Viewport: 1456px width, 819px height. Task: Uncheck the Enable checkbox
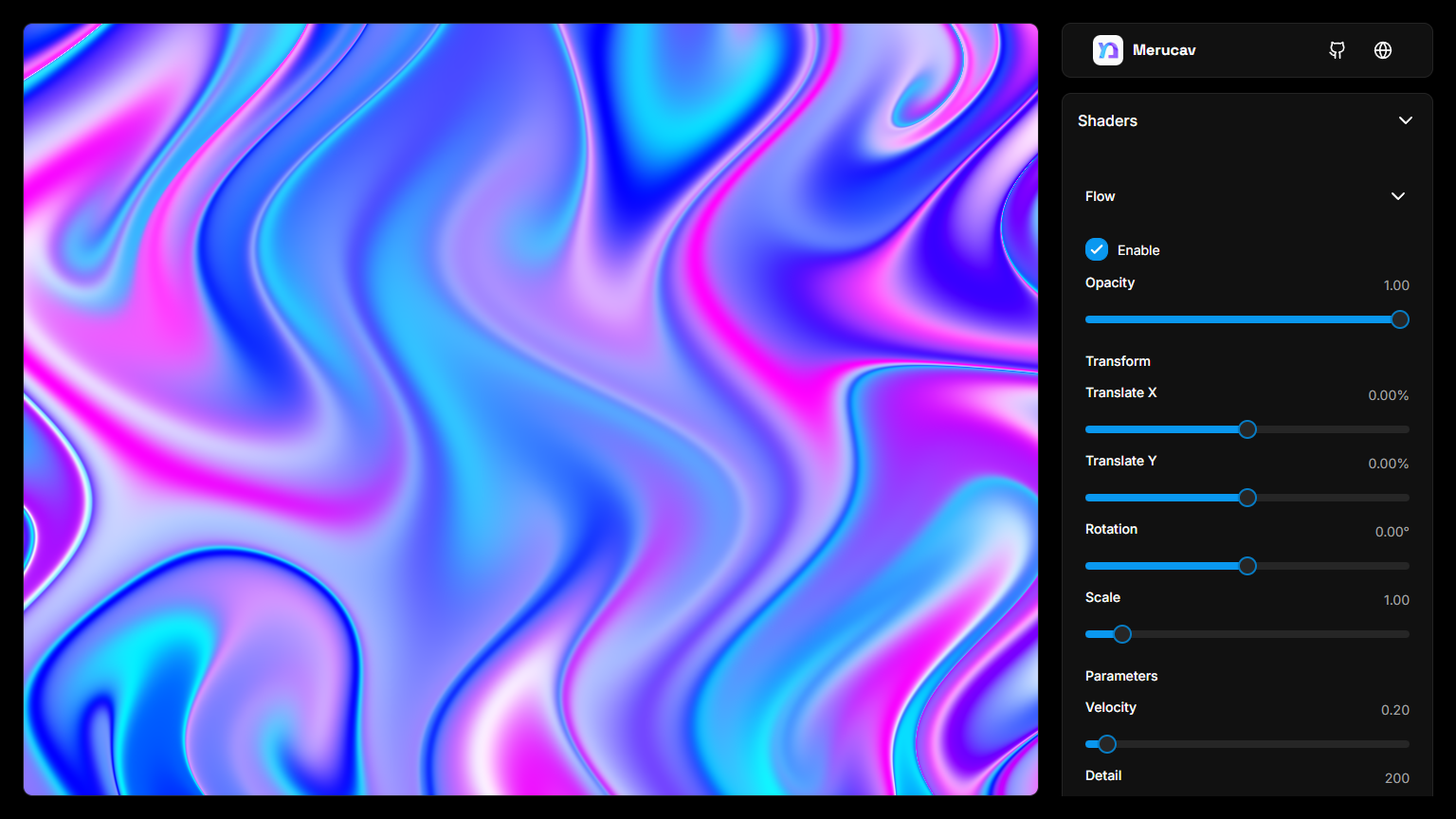pyautogui.click(x=1097, y=249)
